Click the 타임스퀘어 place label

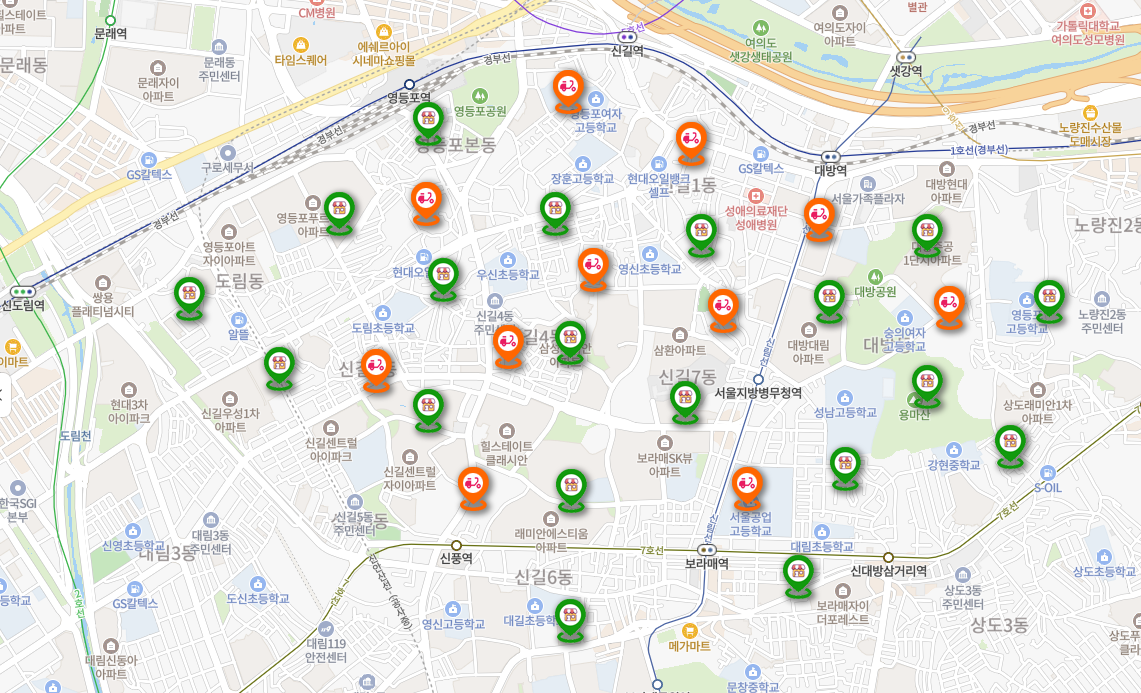(300, 59)
